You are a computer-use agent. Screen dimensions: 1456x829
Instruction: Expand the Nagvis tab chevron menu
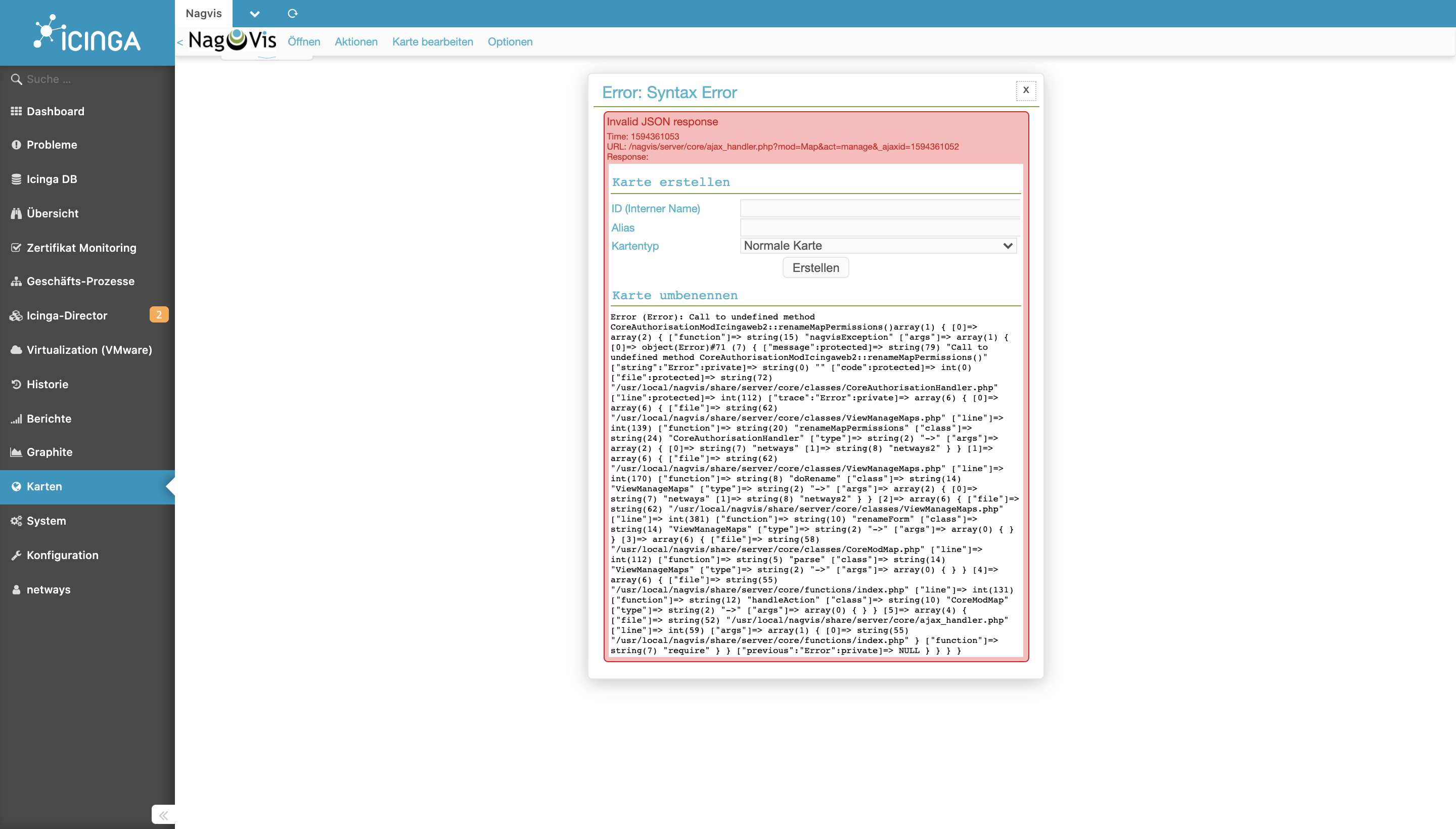point(254,13)
